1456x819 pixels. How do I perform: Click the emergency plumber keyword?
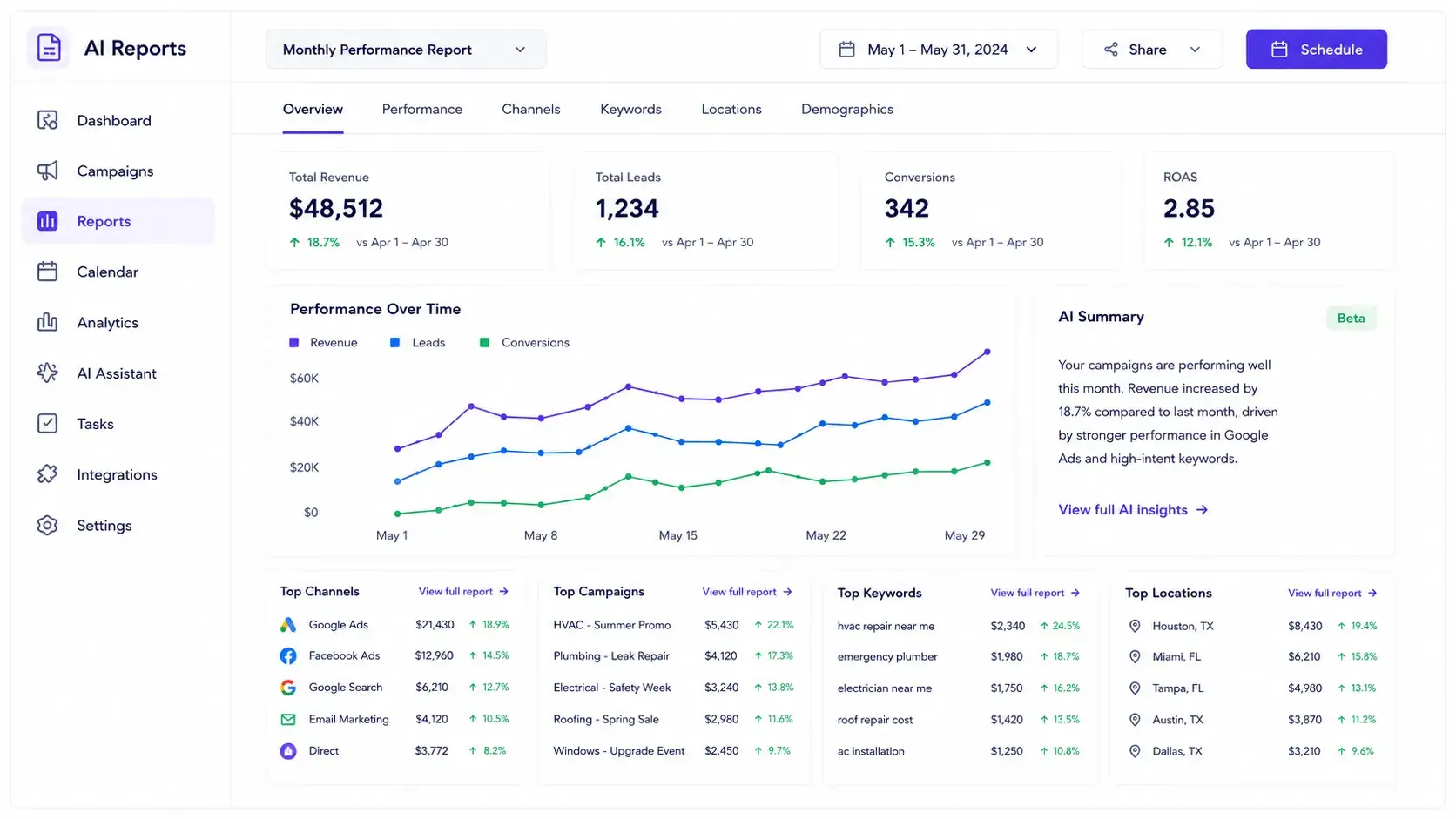click(x=887, y=657)
